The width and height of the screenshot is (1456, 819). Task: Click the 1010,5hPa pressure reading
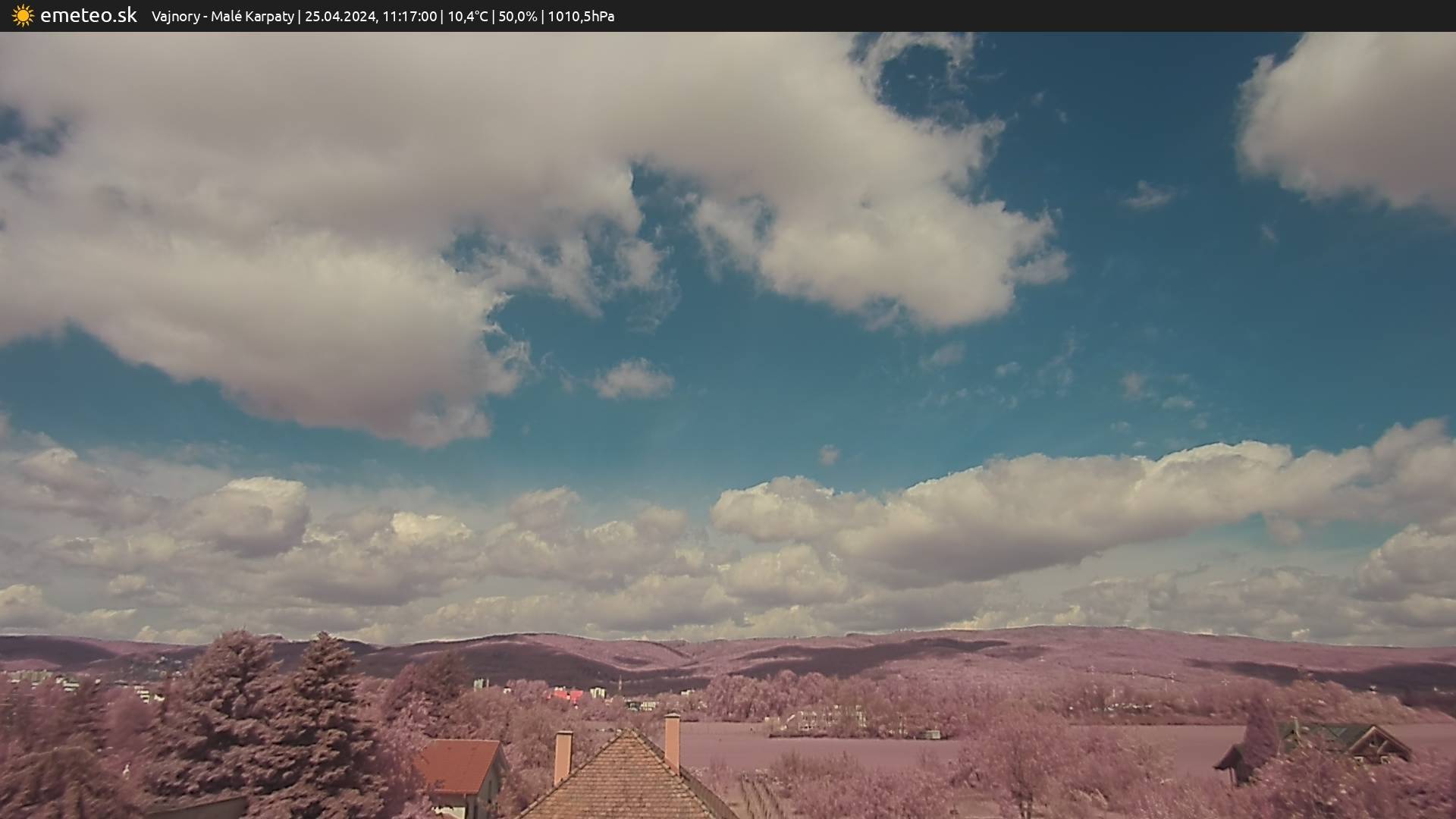(581, 17)
